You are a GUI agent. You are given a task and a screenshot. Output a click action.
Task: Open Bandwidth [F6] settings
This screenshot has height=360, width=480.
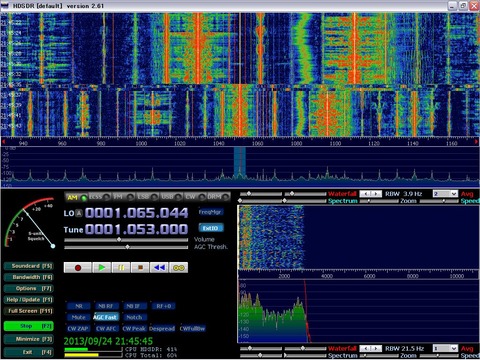click(x=29, y=277)
